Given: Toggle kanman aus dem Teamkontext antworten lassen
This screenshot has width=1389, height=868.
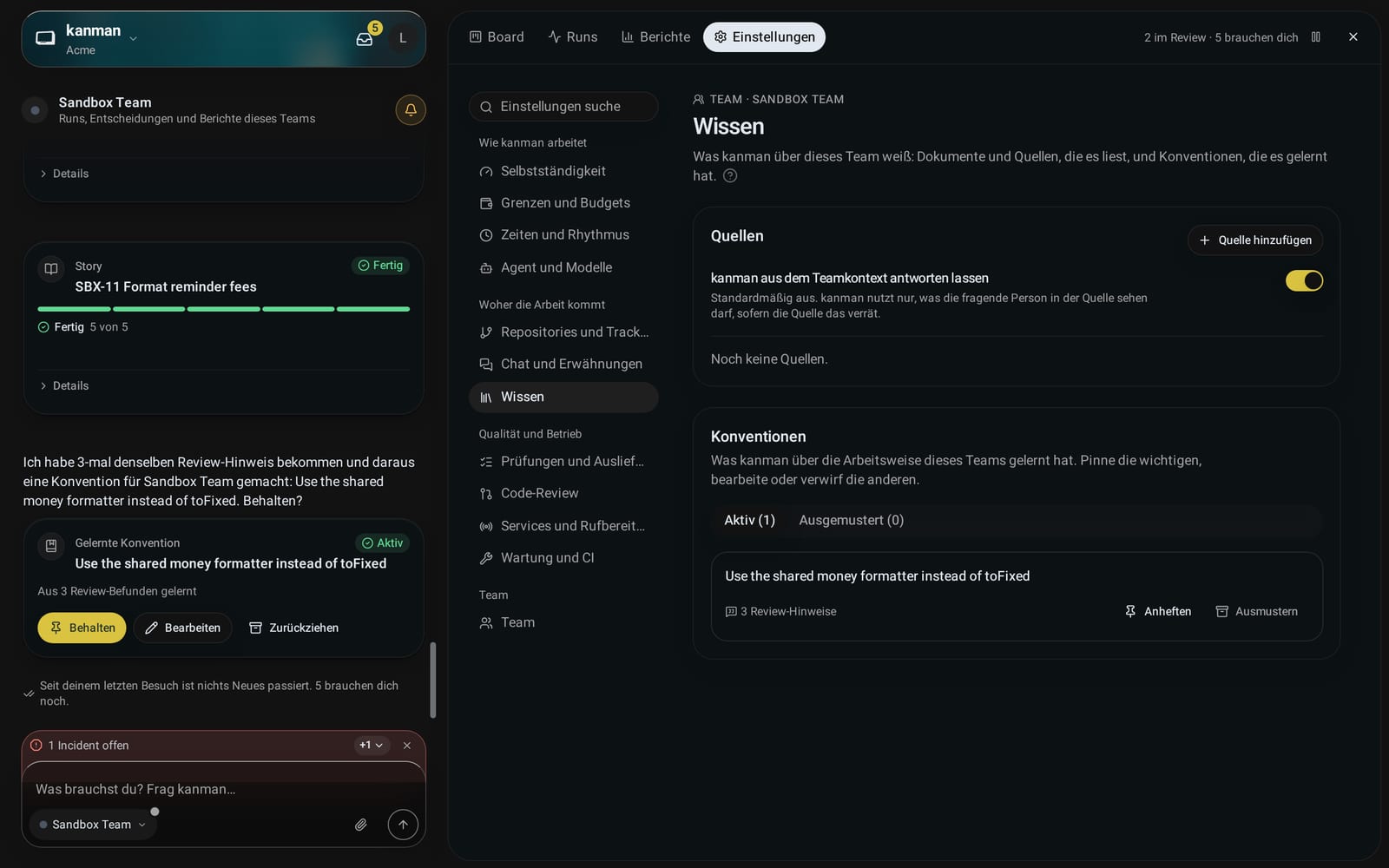Looking at the screenshot, I should click(x=1304, y=280).
